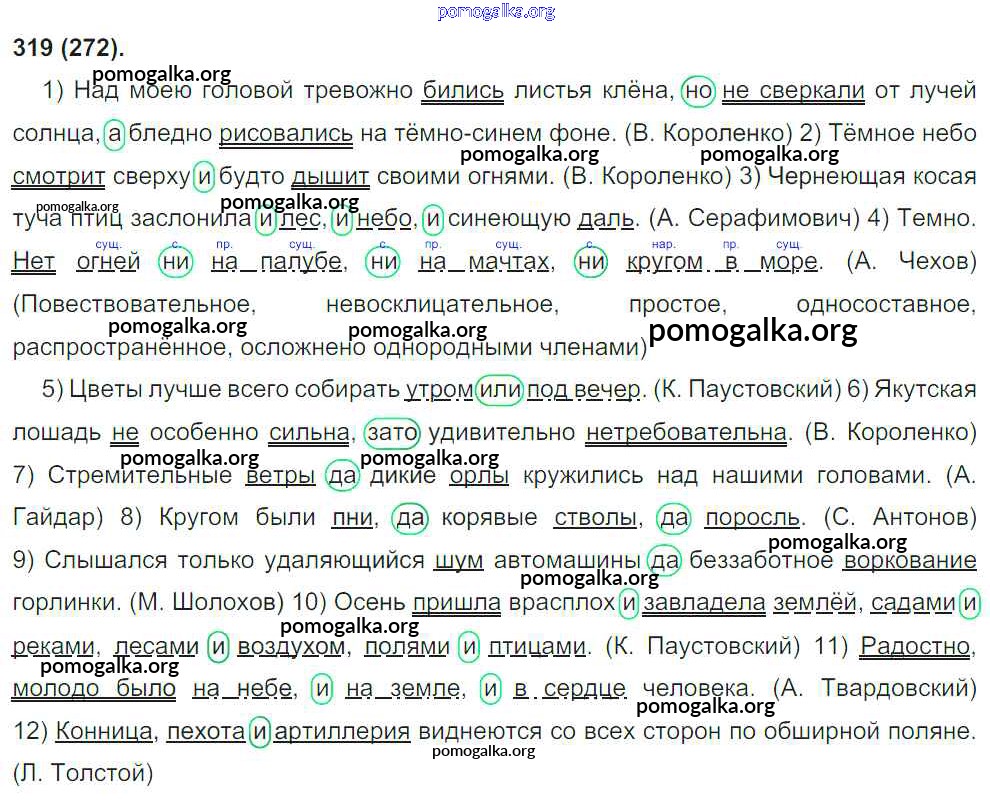Select the underlined word "артиллерия"

point(342,731)
